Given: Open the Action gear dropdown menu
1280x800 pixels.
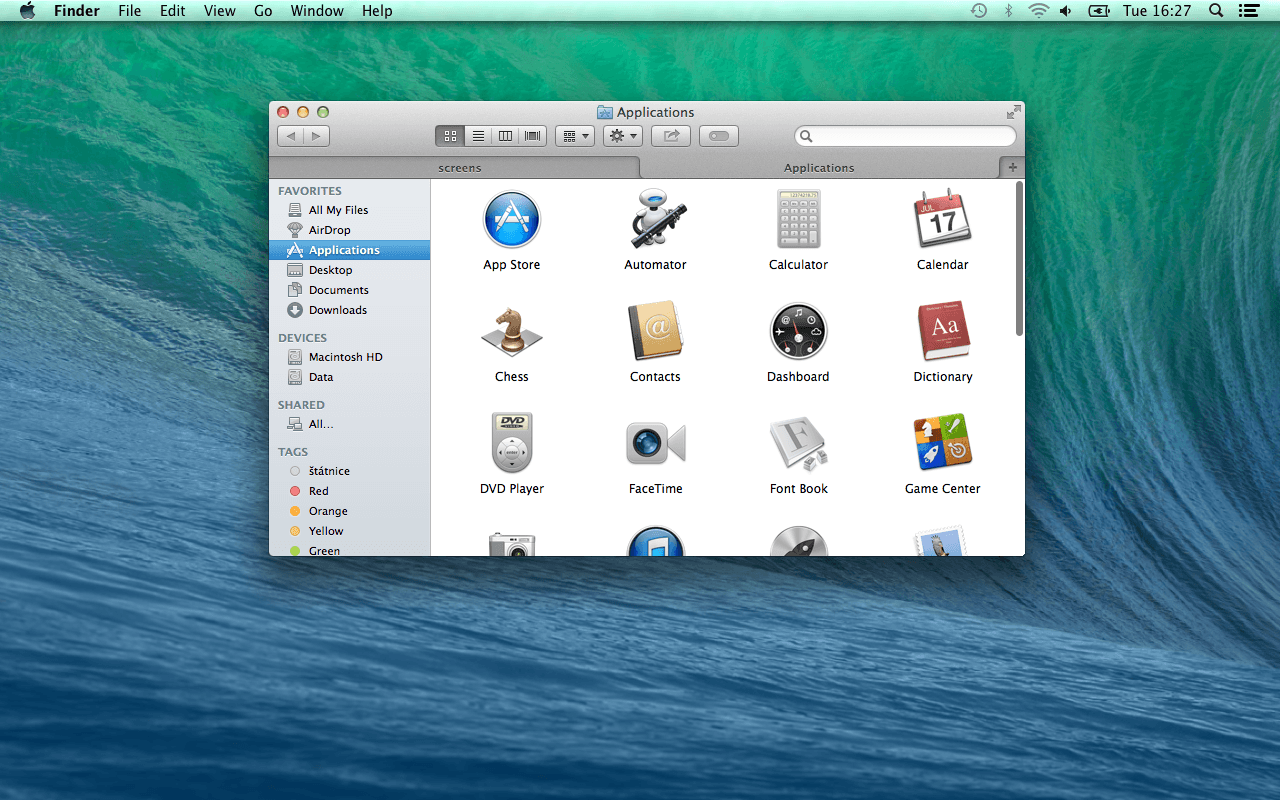Looking at the screenshot, I should [623, 136].
